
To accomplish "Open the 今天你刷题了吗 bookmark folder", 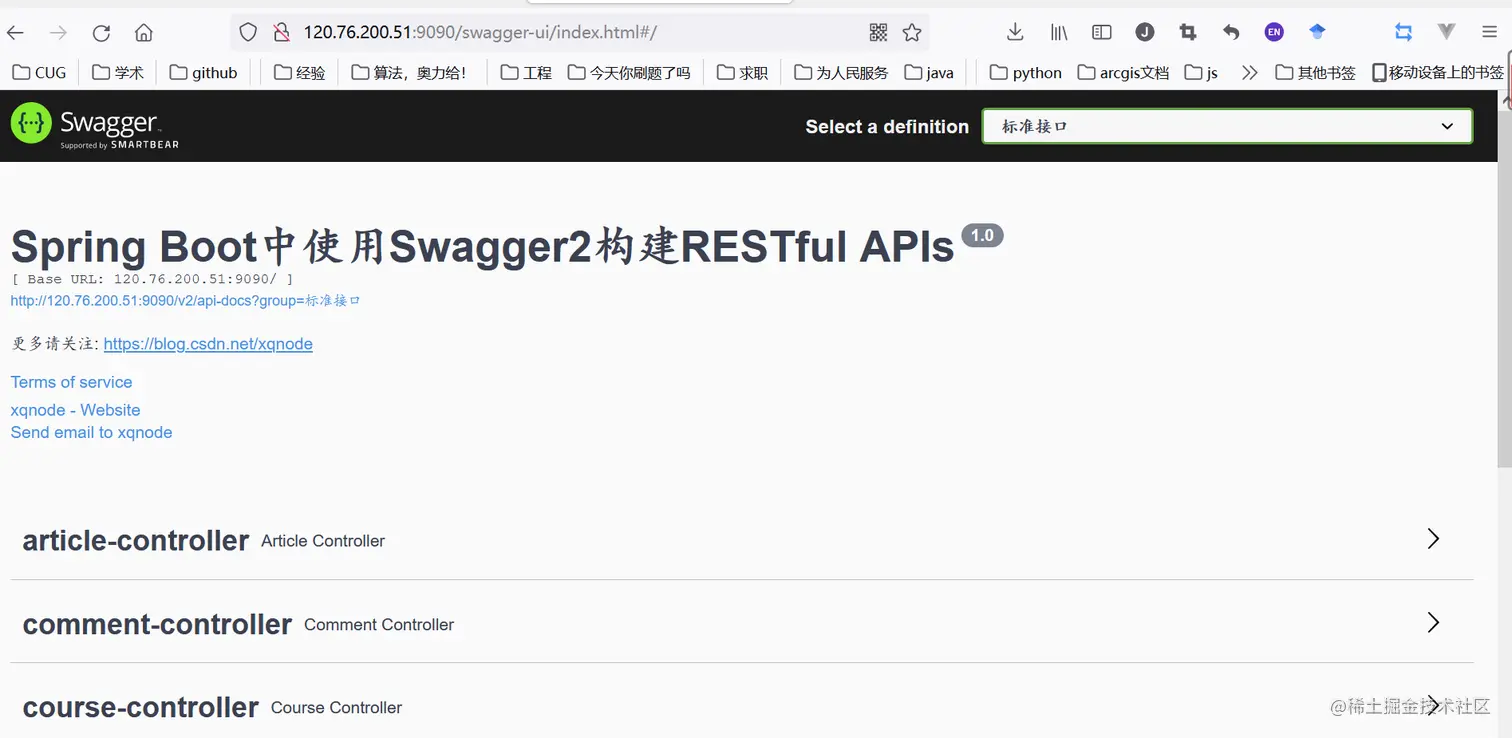I will tap(629, 72).
